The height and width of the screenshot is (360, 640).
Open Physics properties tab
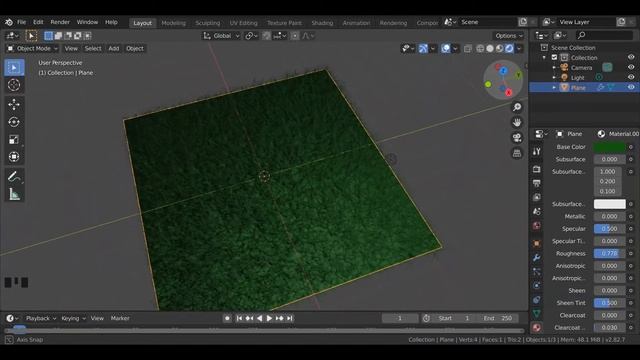(x=537, y=285)
